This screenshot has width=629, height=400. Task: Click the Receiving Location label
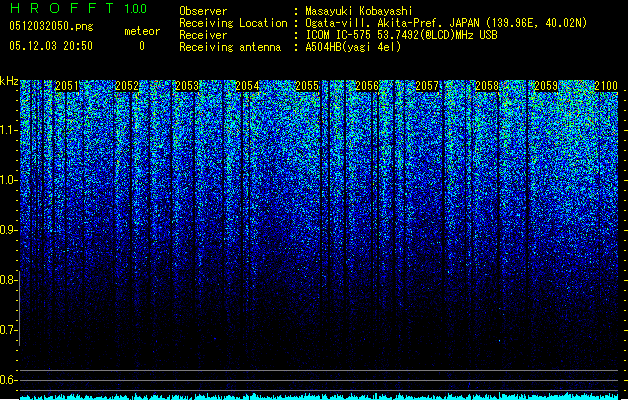(233, 23)
